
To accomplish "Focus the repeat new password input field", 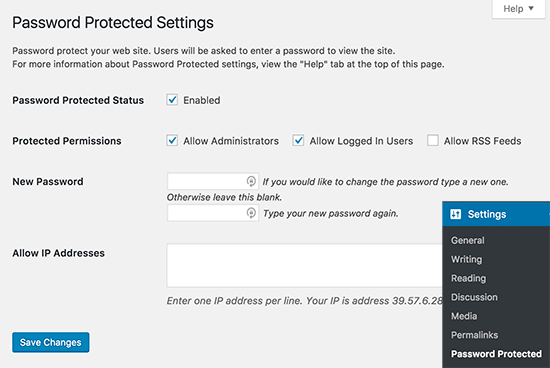I will (213, 213).
